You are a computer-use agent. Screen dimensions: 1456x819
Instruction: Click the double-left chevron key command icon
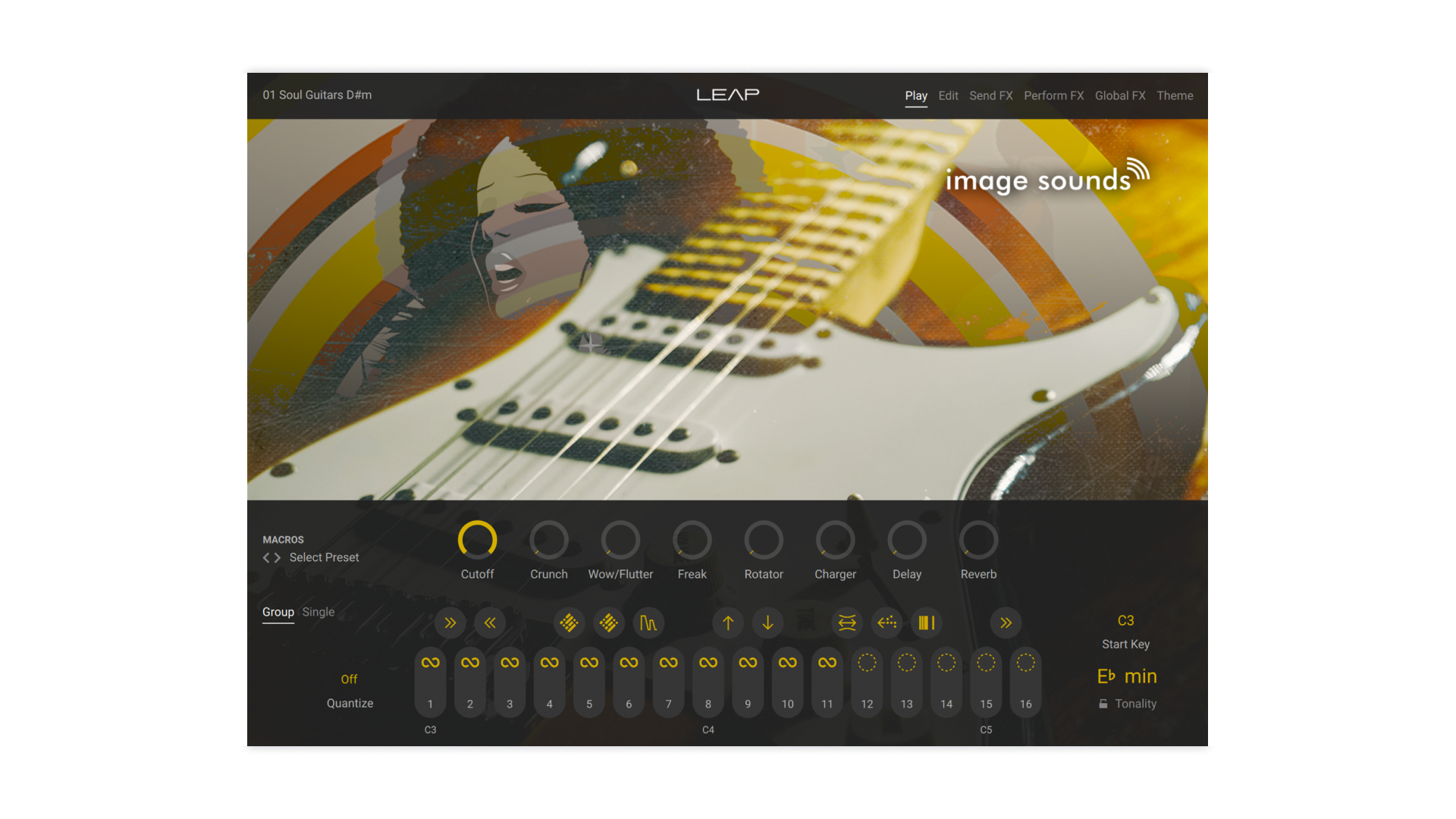490,623
